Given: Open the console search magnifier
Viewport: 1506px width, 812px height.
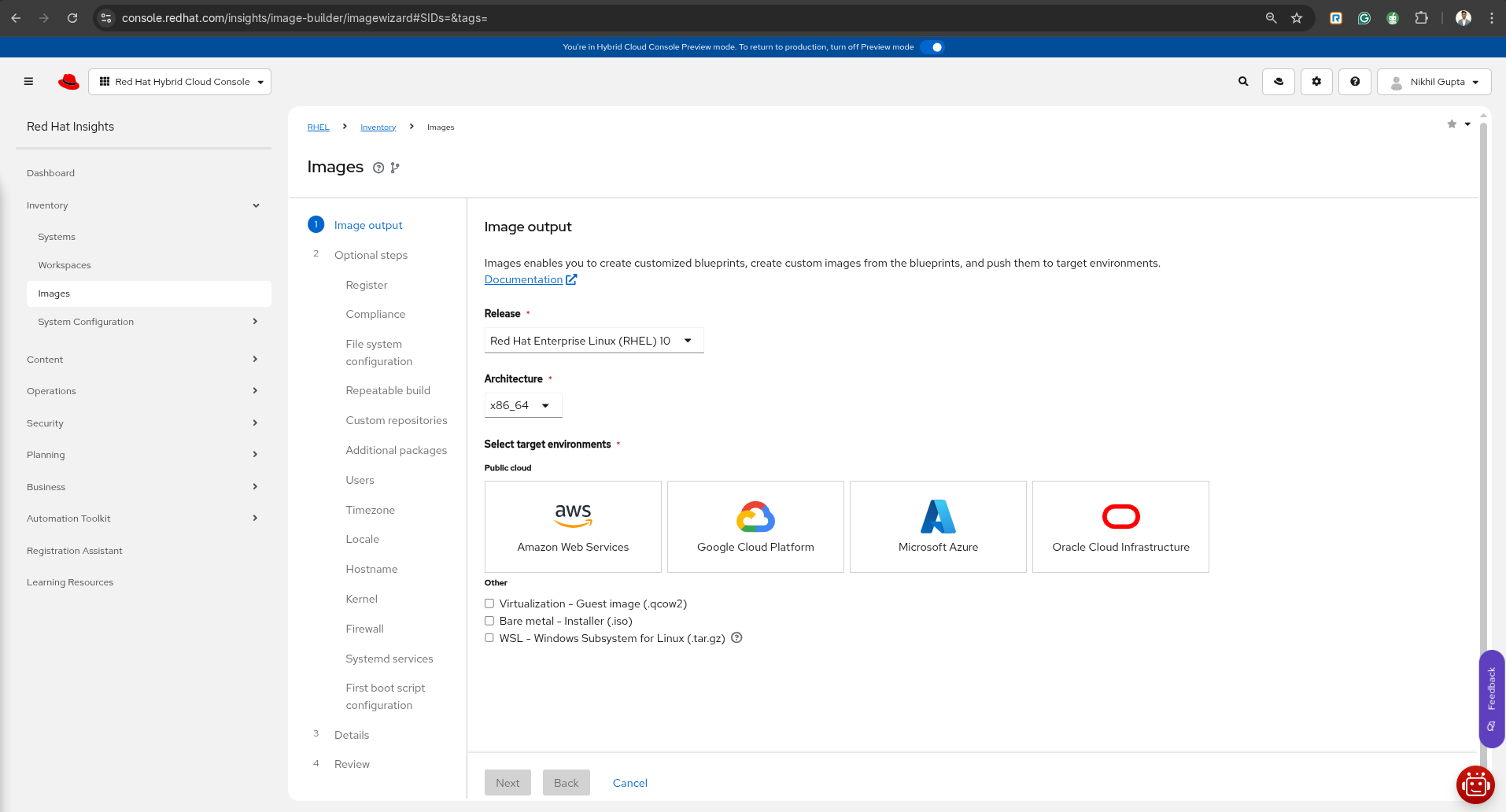Looking at the screenshot, I should tap(1243, 82).
